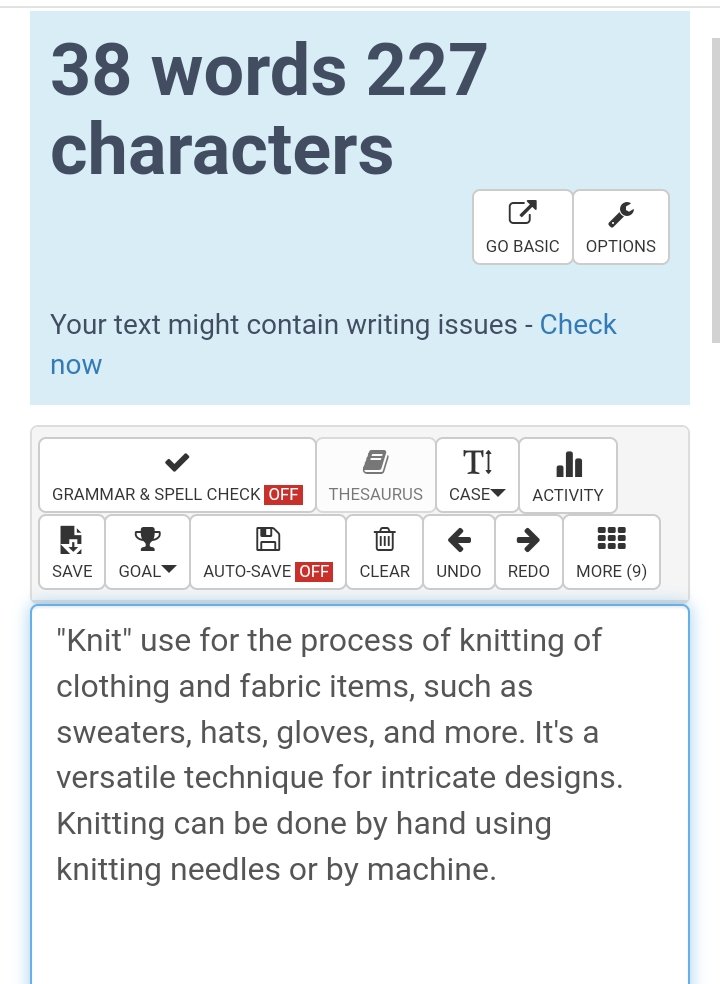The image size is (720, 984).
Task: Toggle the Auto-Save OFF badge
Action: (x=314, y=571)
